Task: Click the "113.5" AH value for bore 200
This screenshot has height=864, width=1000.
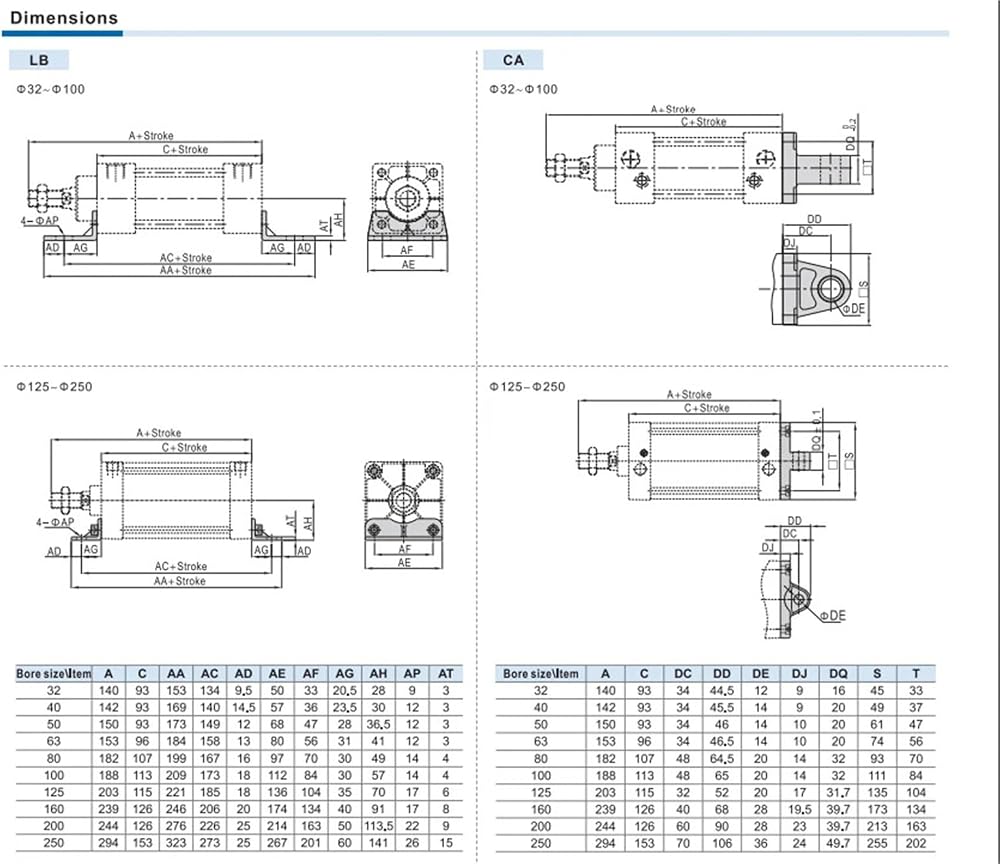Action: click(379, 826)
